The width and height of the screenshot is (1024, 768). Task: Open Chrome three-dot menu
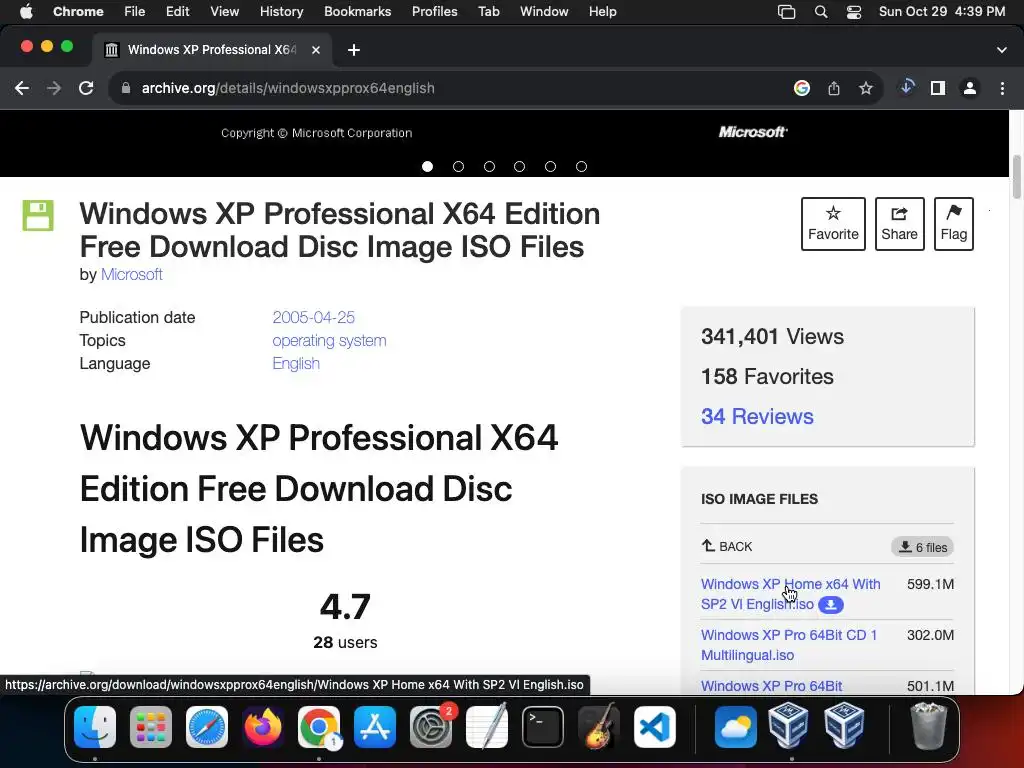click(x=1002, y=88)
